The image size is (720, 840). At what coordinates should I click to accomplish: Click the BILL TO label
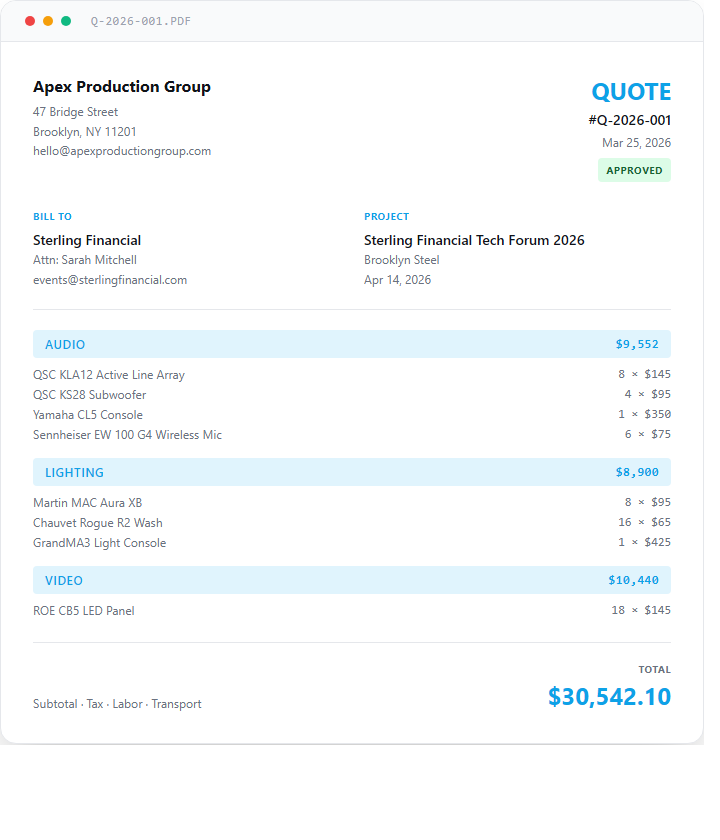click(x=52, y=216)
